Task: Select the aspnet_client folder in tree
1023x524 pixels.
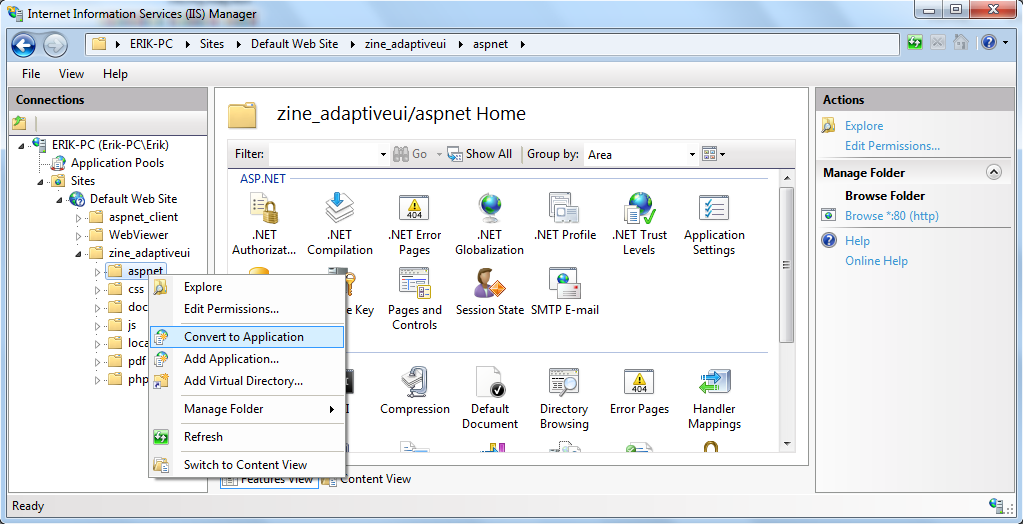Action: coord(143,217)
